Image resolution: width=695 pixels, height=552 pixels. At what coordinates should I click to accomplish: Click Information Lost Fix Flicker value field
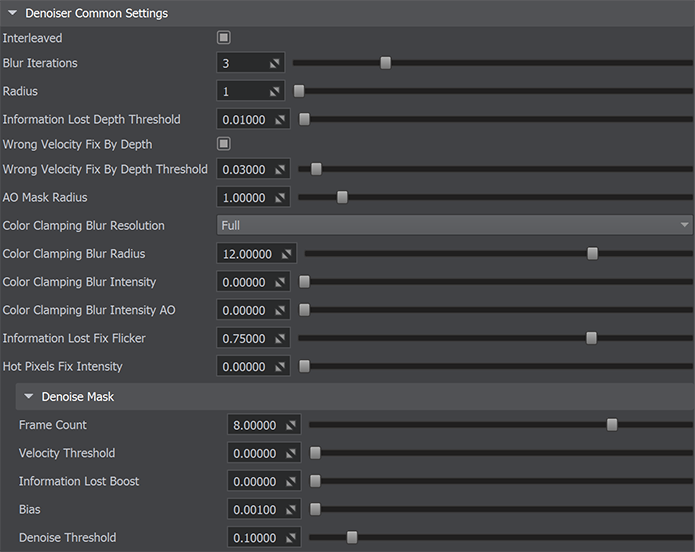(253, 338)
